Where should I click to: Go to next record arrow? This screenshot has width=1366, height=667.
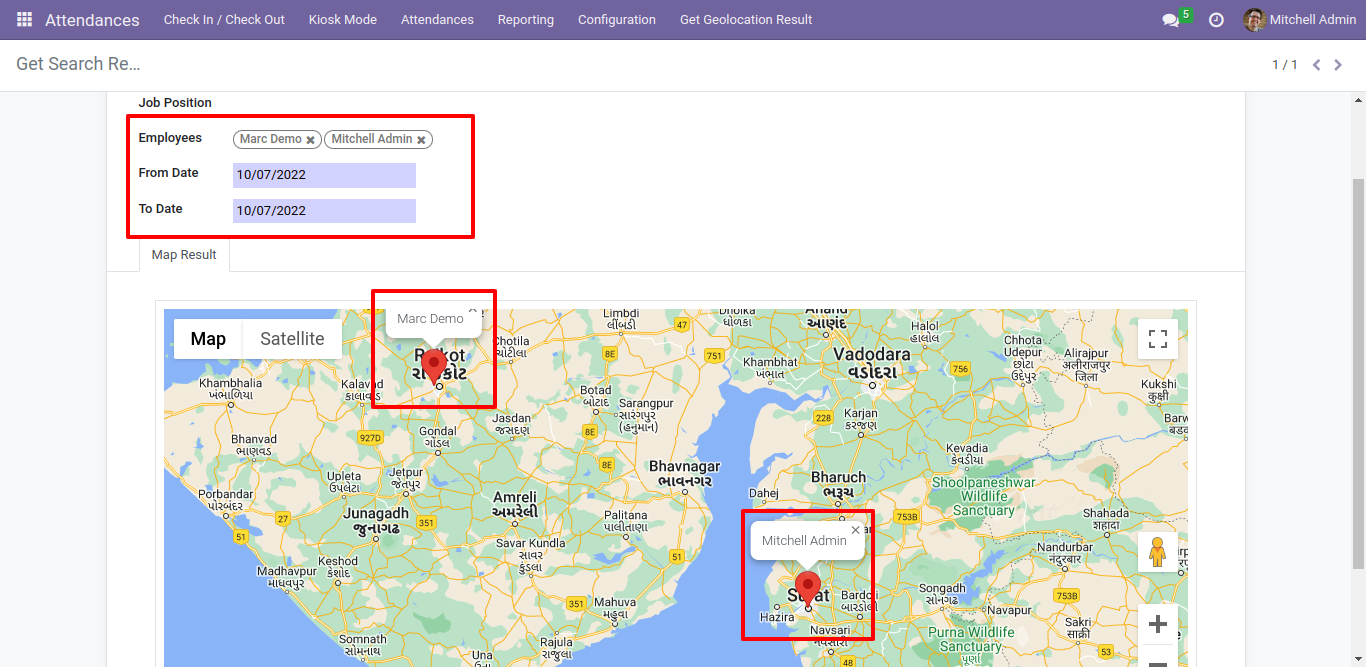click(x=1338, y=65)
